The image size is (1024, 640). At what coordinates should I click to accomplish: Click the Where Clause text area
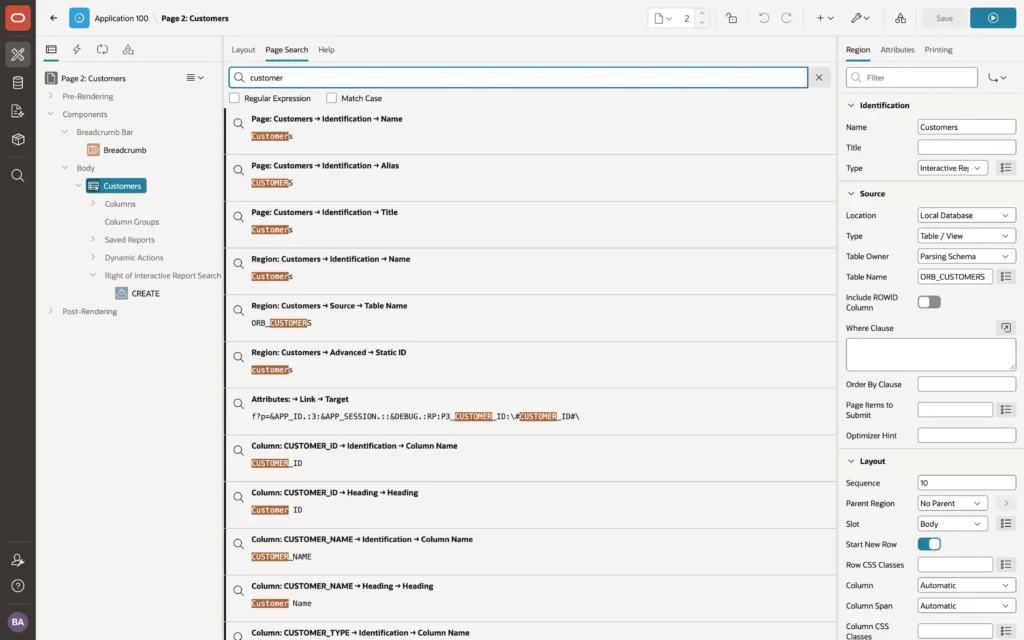[931, 355]
